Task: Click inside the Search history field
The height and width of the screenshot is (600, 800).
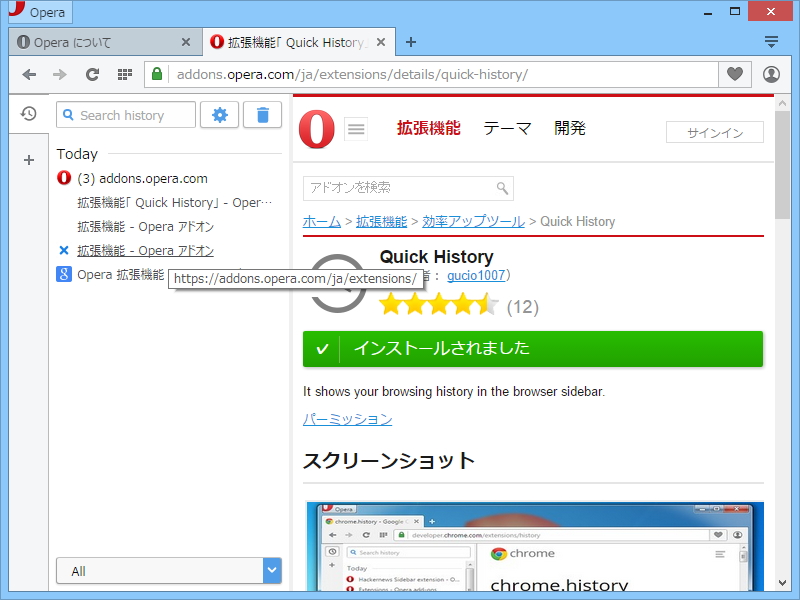Action: pyautogui.click(x=130, y=115)
